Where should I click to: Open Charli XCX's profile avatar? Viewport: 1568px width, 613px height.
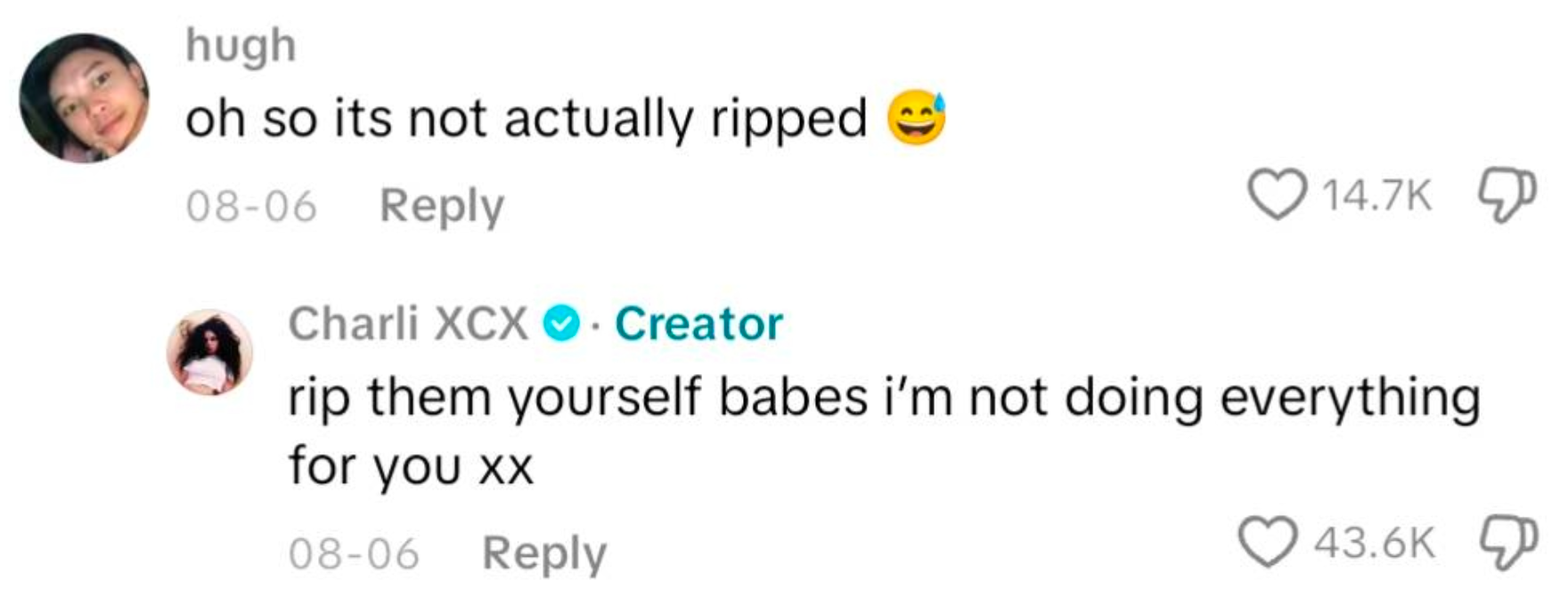(209, 352)
